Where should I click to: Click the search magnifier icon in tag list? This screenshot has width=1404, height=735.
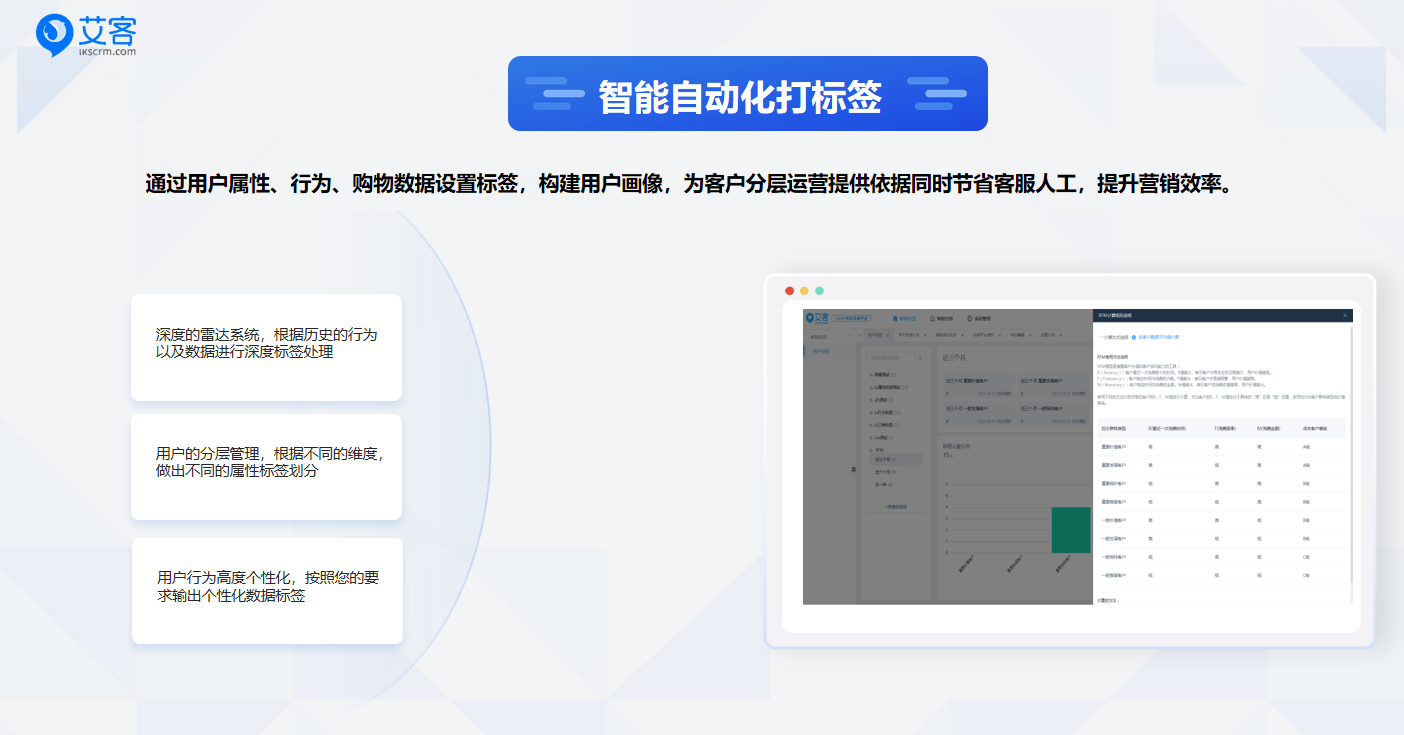[x=920, y=358]
